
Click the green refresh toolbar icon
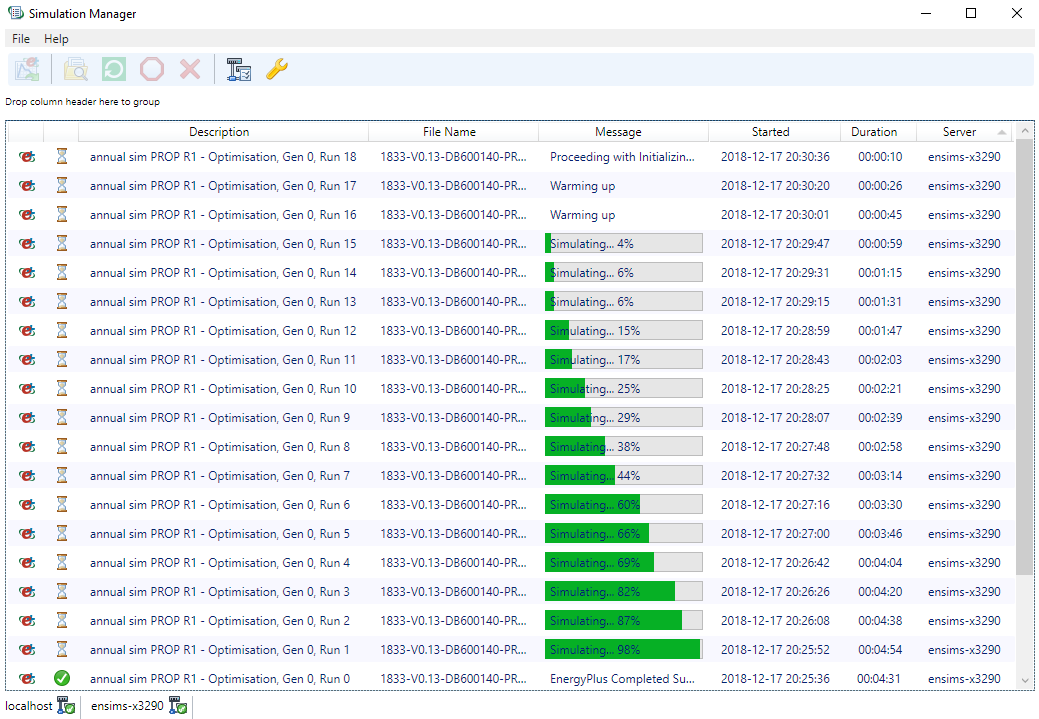click(114, 69)
